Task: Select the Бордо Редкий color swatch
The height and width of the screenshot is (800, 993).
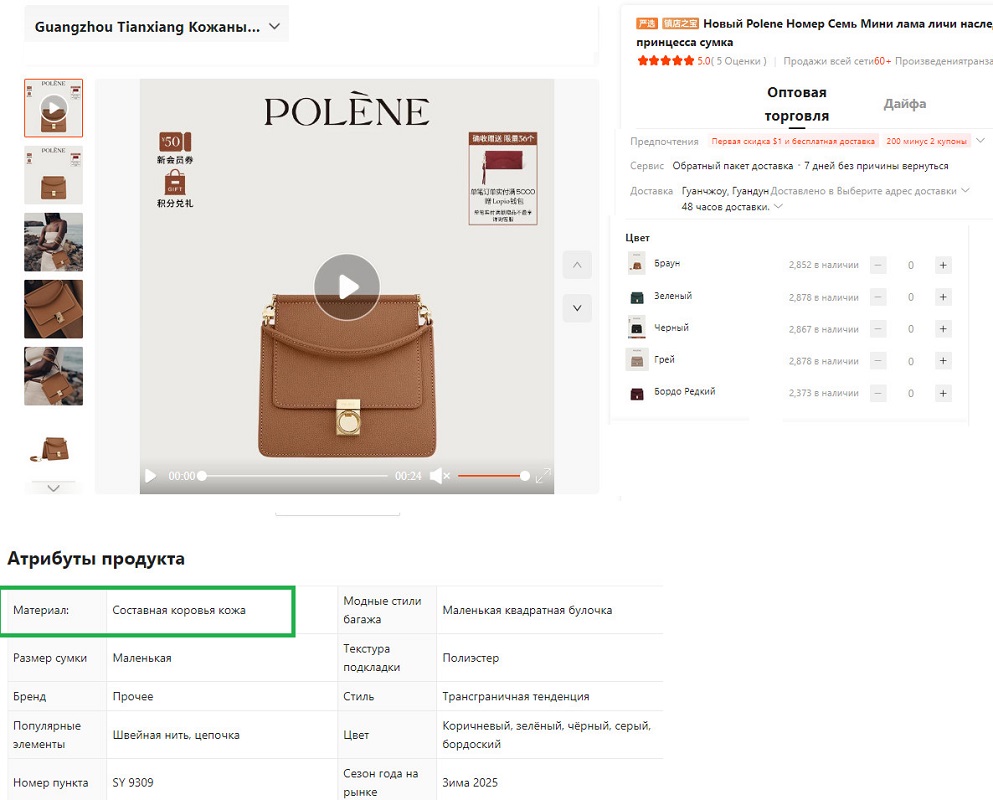Action: coord(637,393)
